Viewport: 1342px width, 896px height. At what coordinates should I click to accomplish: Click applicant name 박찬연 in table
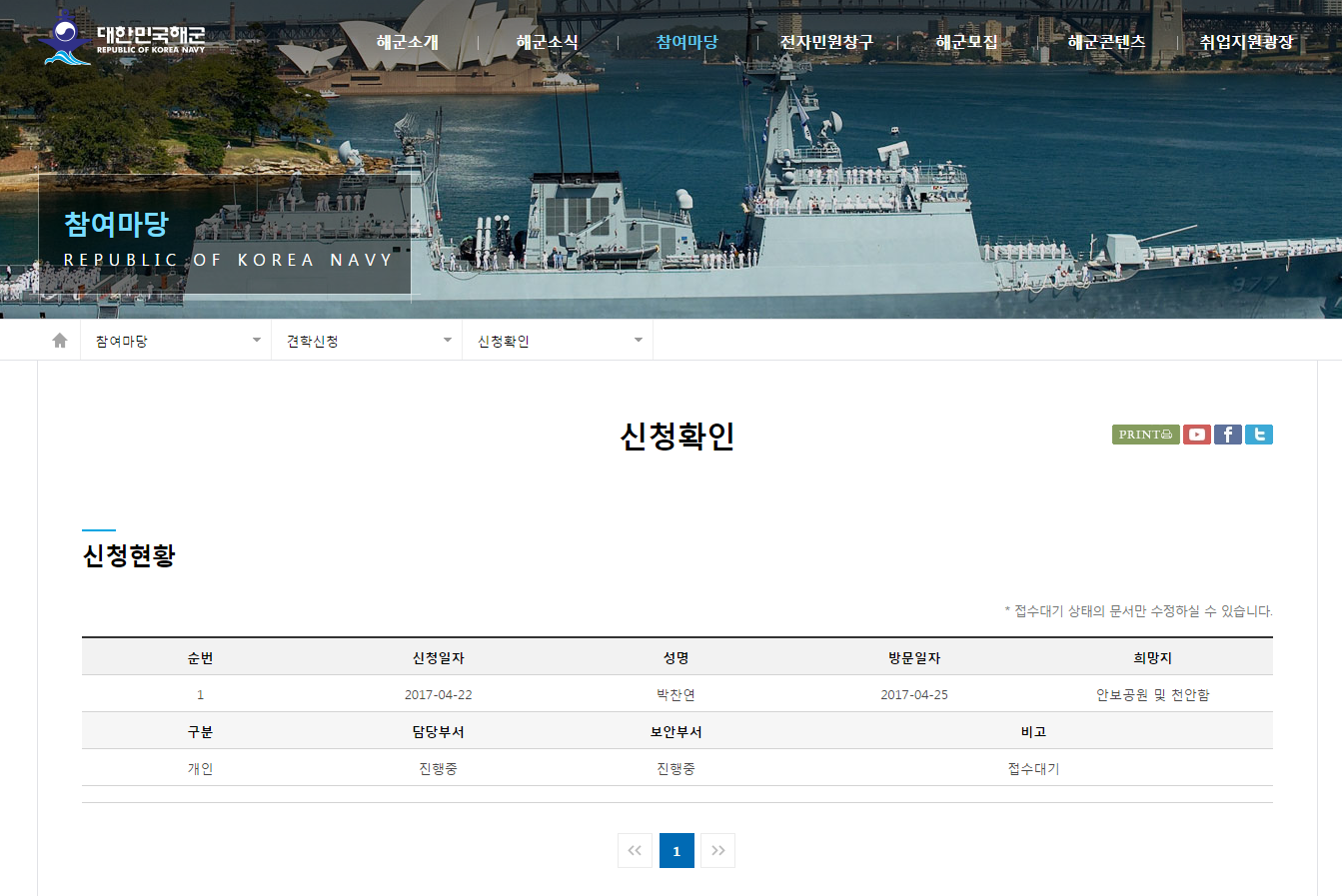tap(675, 695)
